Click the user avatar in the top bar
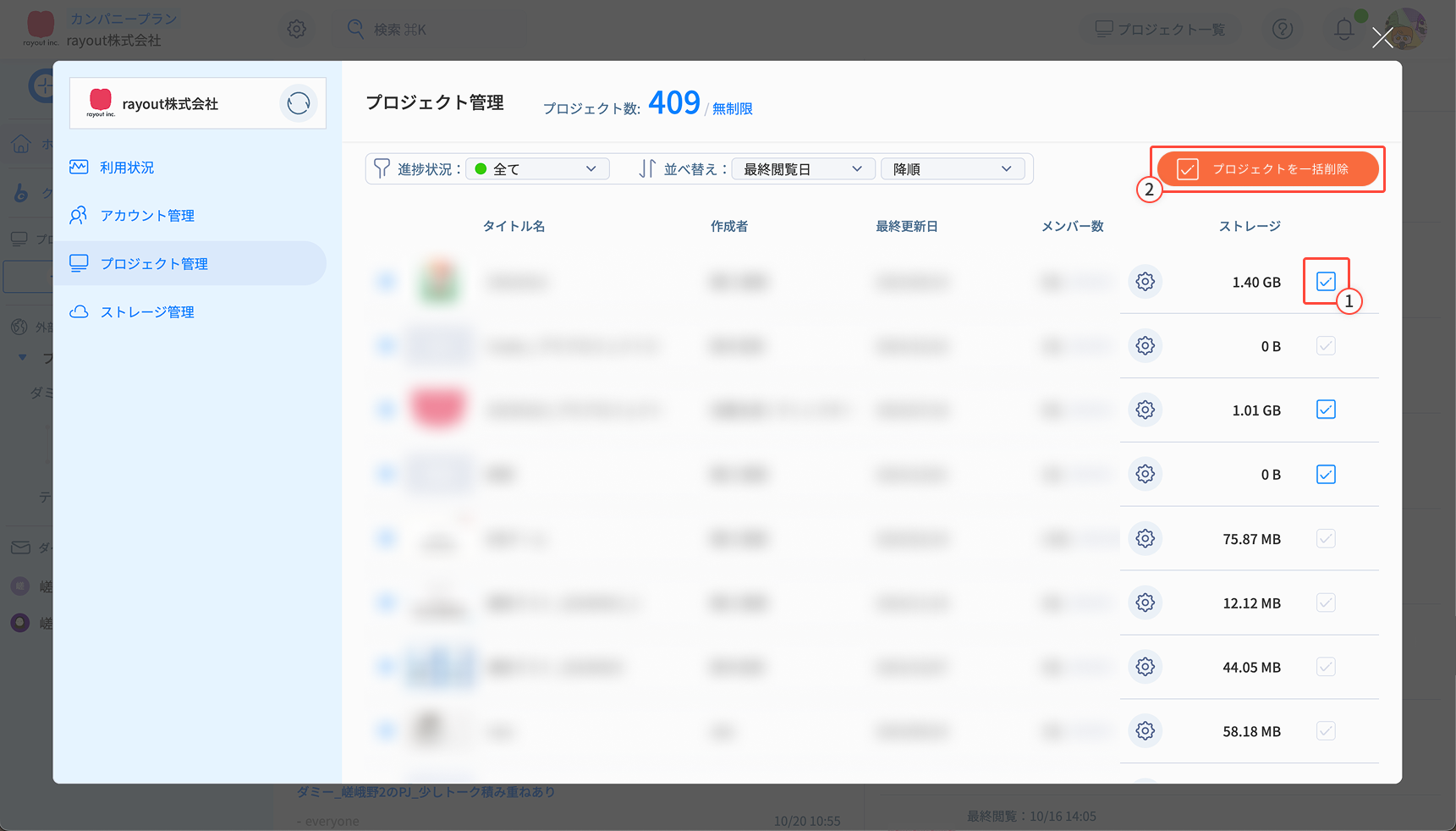Viewport: 1456px width, 831px height. click(1406, 28)
